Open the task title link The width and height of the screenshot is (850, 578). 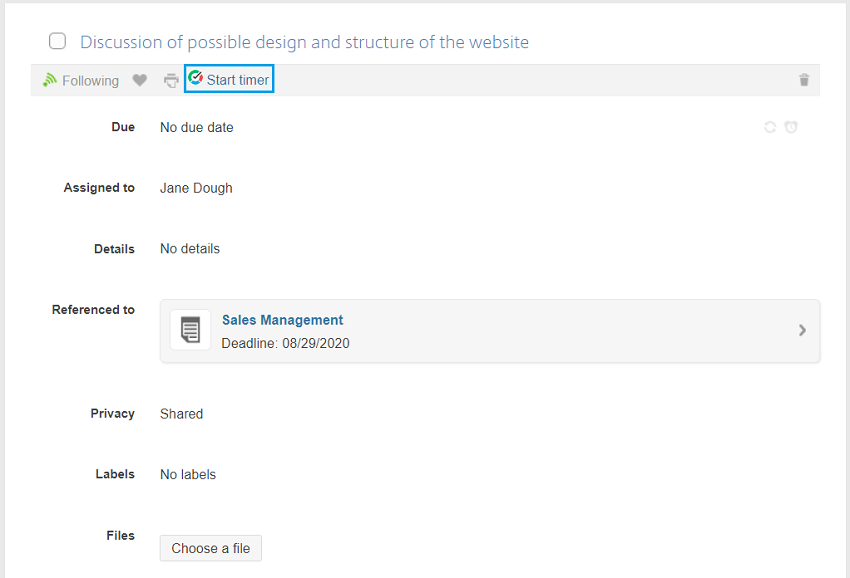coord(304,42)
